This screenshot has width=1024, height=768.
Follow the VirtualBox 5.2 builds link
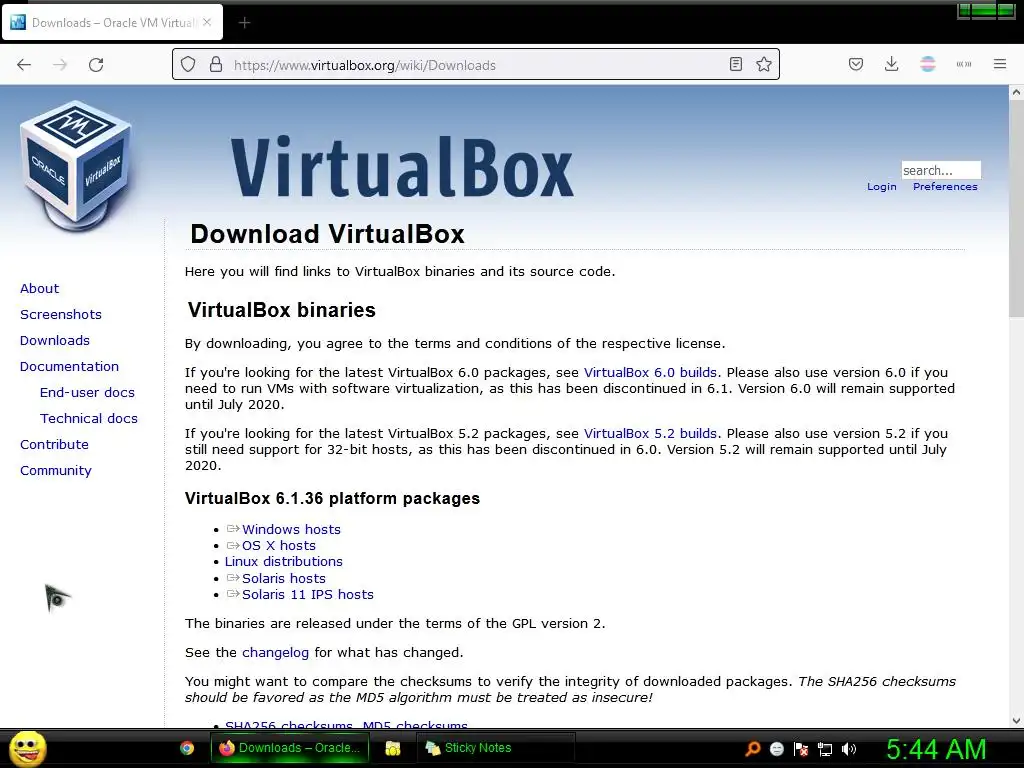coord(650,433)
